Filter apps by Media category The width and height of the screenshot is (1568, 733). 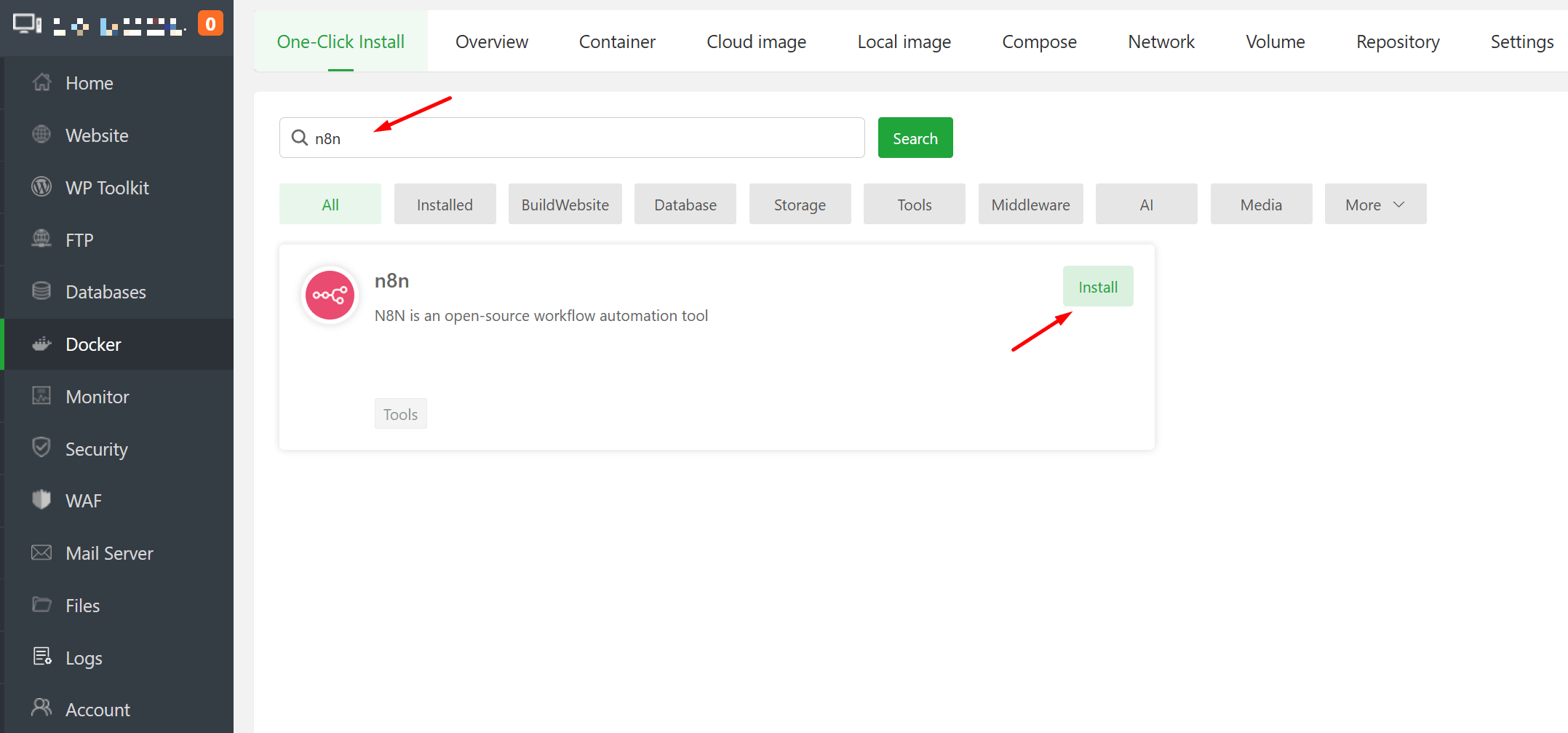pos(1261,205)
